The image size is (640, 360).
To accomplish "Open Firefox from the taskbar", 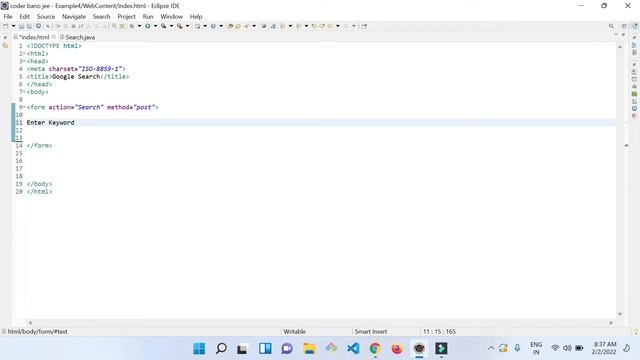I will (x=397, y=349).
